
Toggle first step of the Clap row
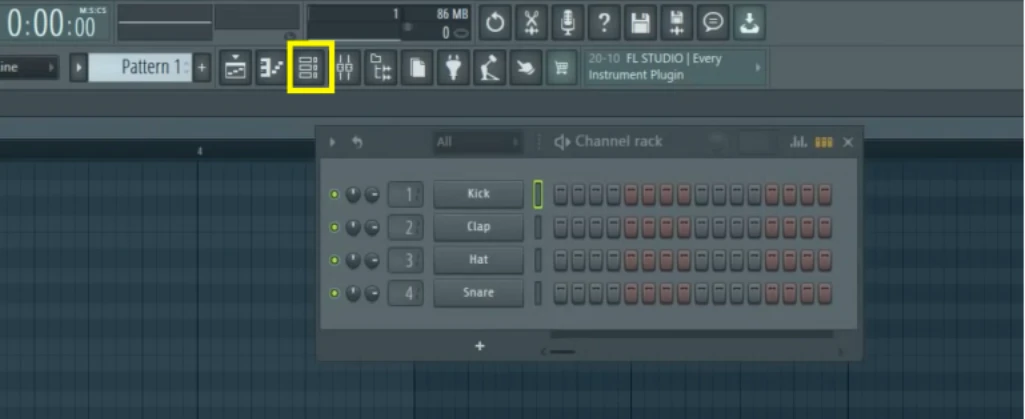coord(561,227)
